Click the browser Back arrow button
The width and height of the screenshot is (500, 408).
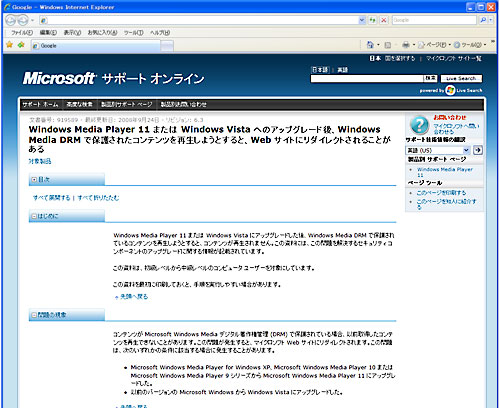click(11, 21)
